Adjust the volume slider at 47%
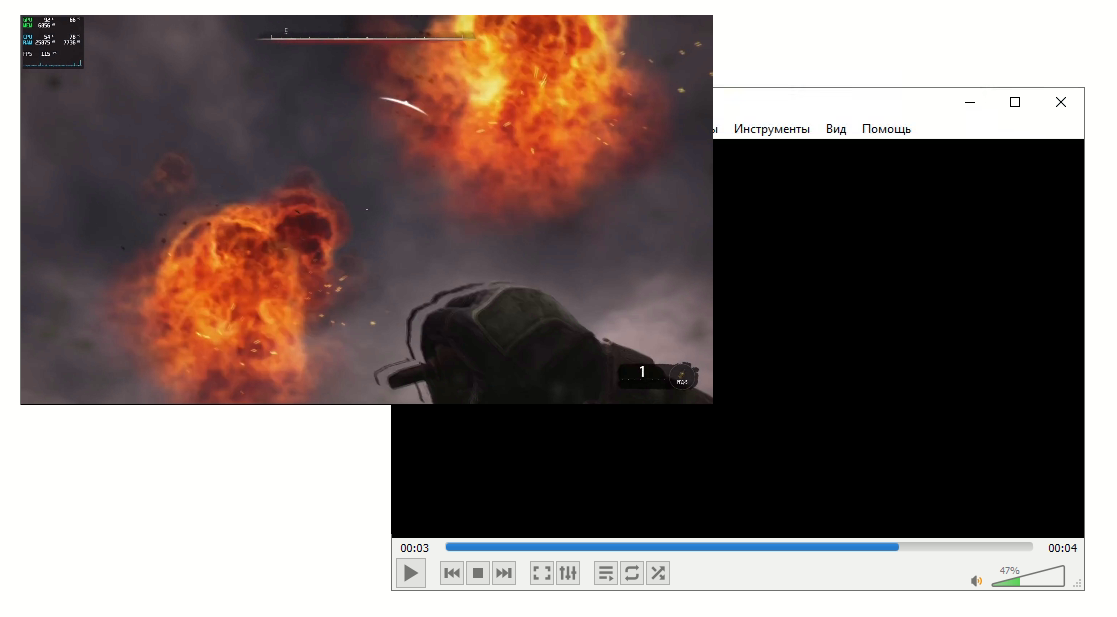 tap(1028, 576)
